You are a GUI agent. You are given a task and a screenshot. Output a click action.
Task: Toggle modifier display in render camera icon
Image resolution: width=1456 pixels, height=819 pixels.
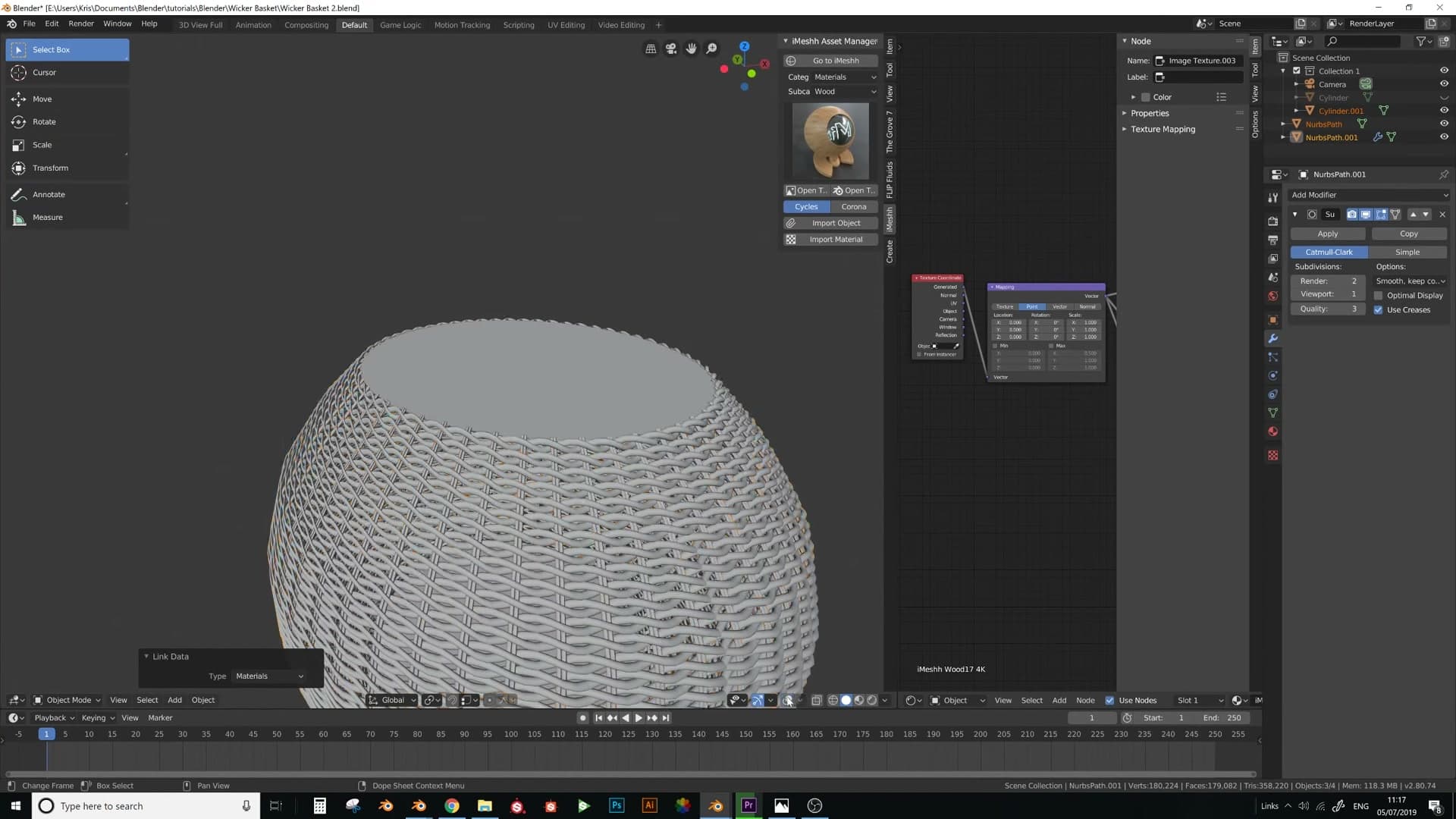[x=1352, y=215]
